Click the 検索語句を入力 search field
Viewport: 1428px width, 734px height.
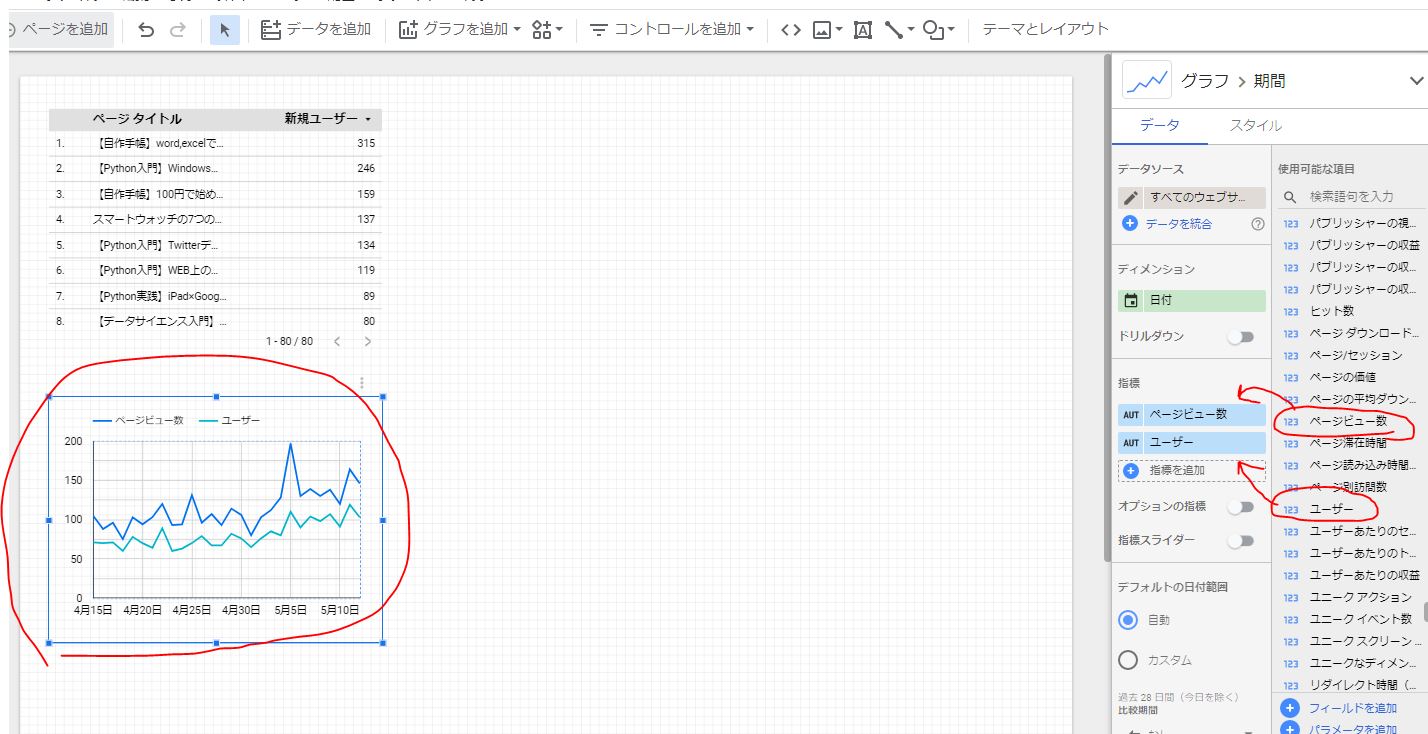1350,197
